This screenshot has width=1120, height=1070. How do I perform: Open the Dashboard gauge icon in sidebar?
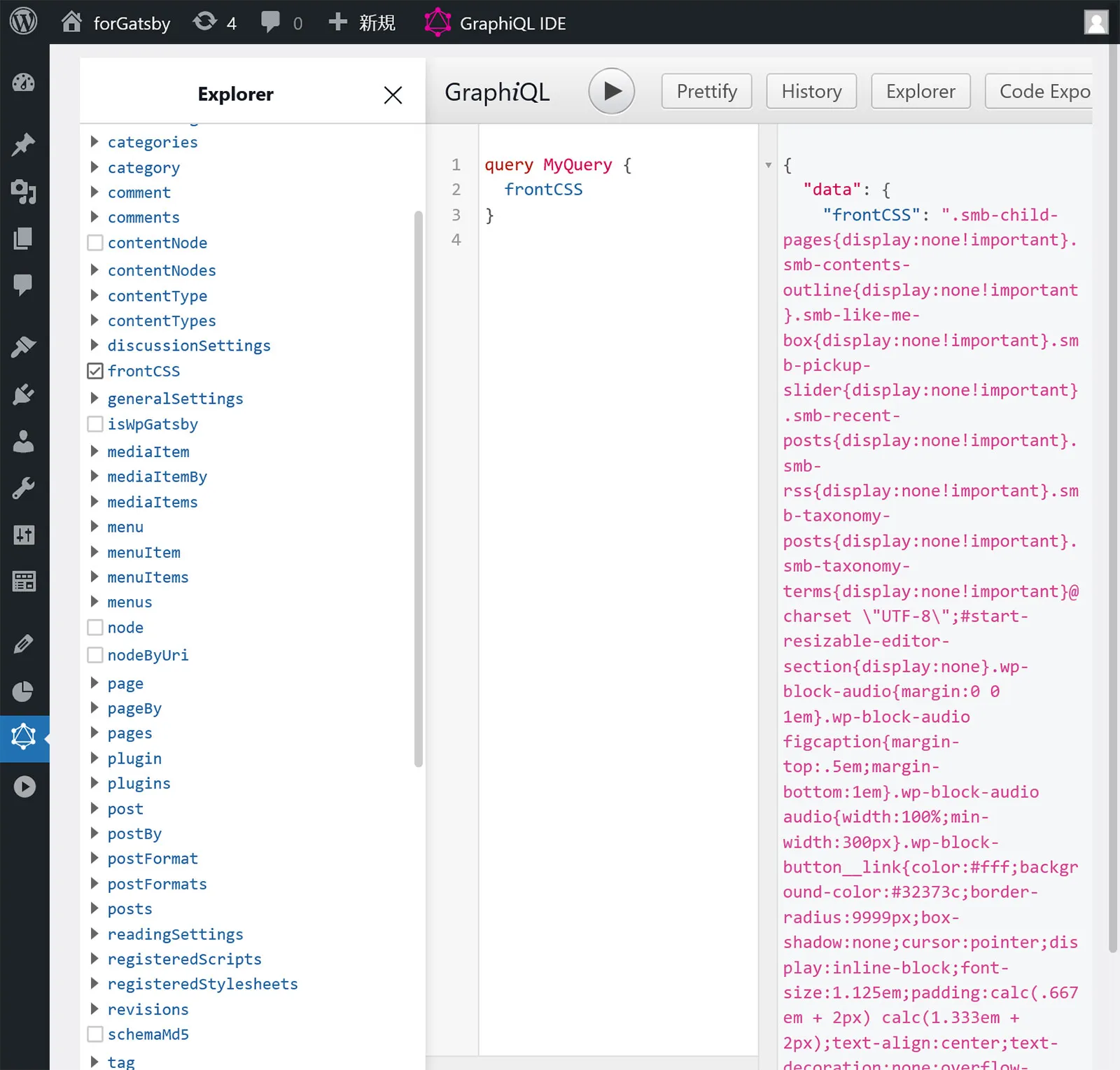(x=24, y=83)
